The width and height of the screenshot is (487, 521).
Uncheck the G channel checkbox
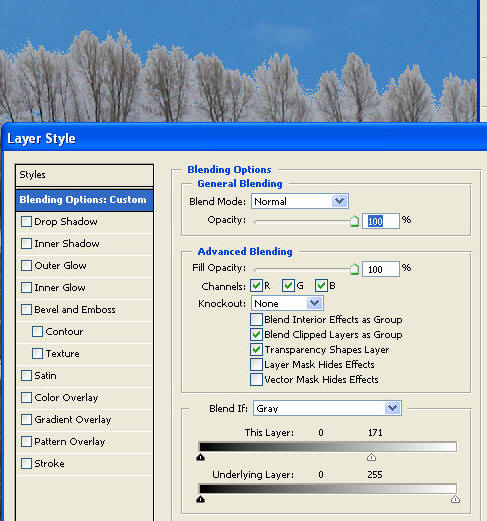[288, 286]
